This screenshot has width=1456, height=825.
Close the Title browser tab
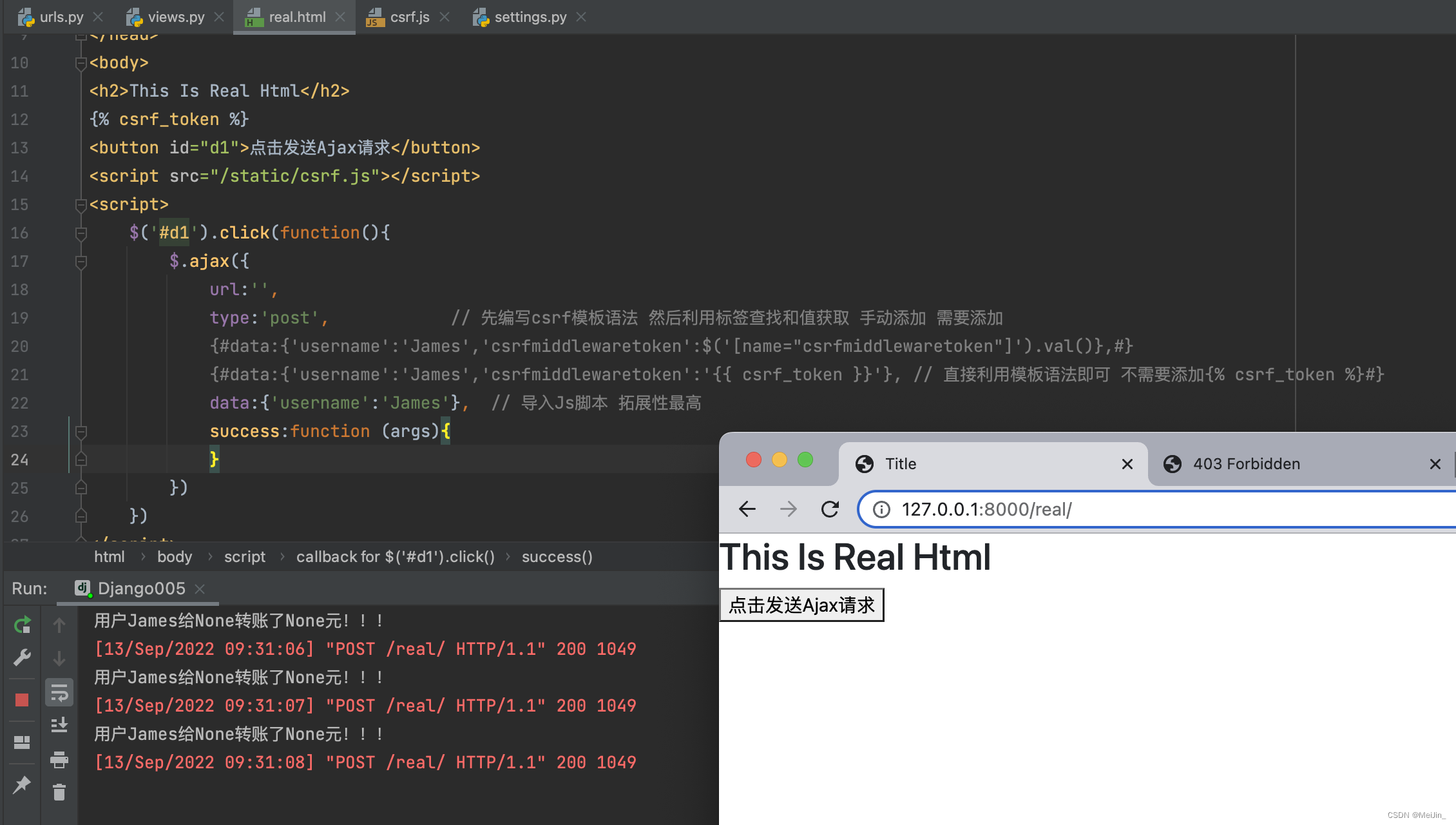coord(1127,464)
